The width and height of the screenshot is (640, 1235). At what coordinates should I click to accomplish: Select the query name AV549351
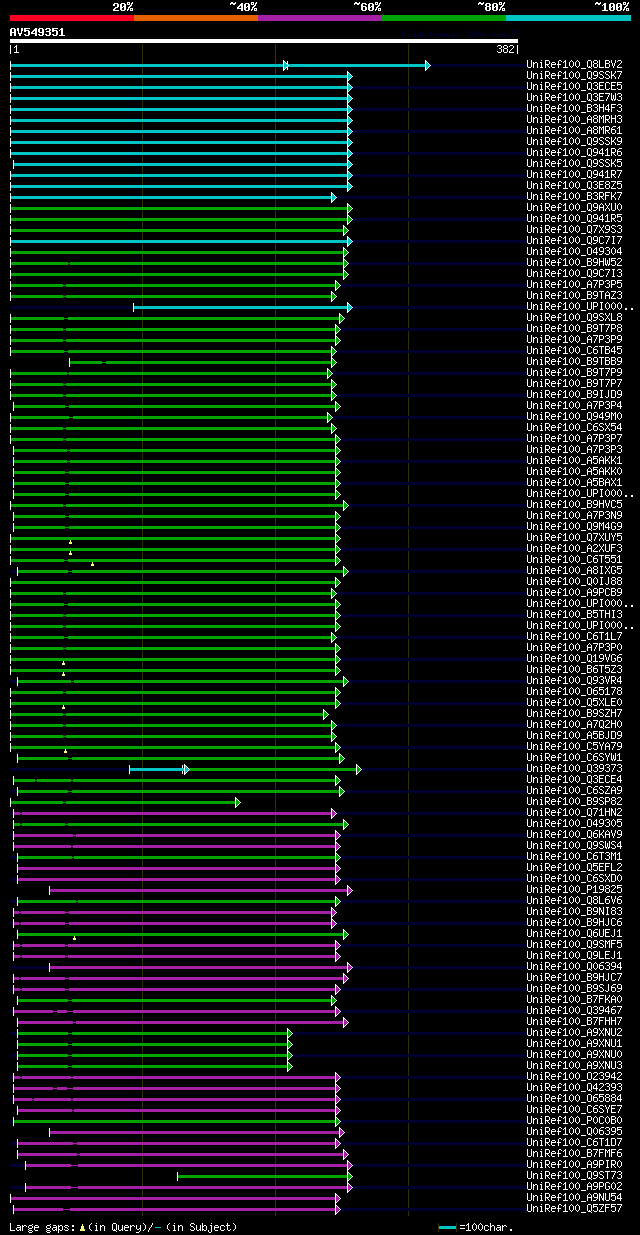coord(38,32)
